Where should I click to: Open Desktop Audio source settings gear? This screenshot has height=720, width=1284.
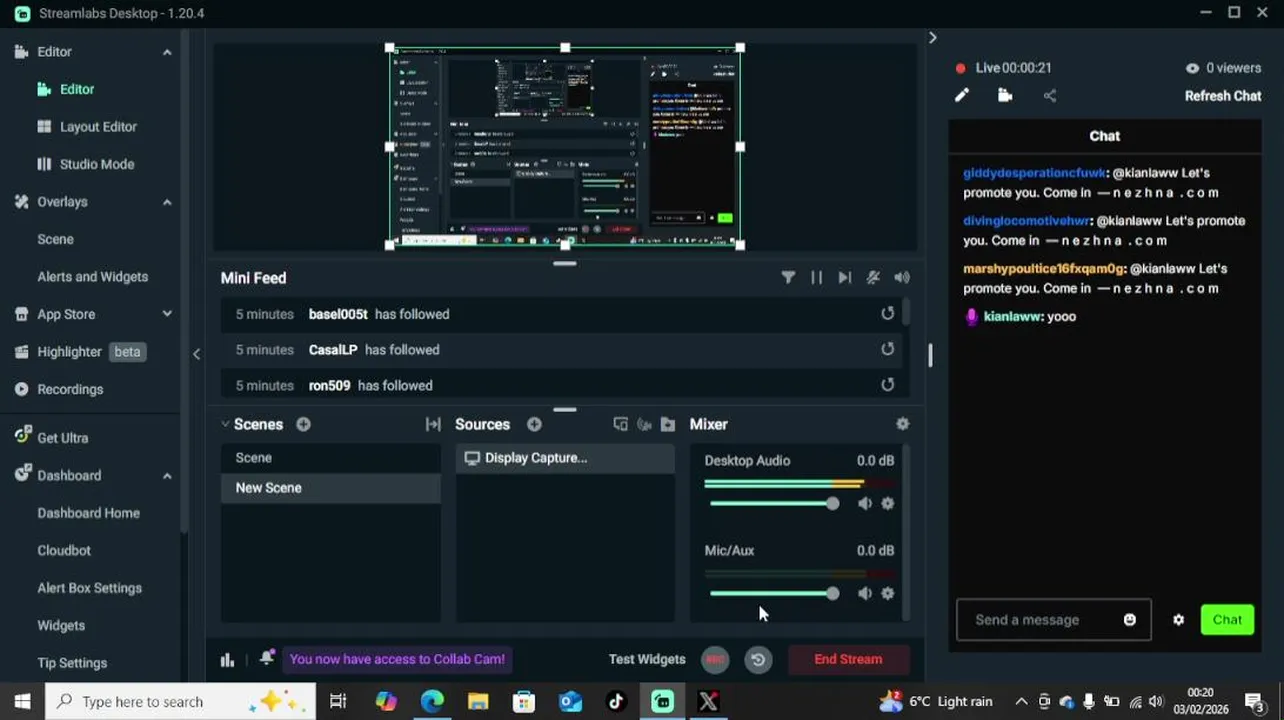coord(888,504)
